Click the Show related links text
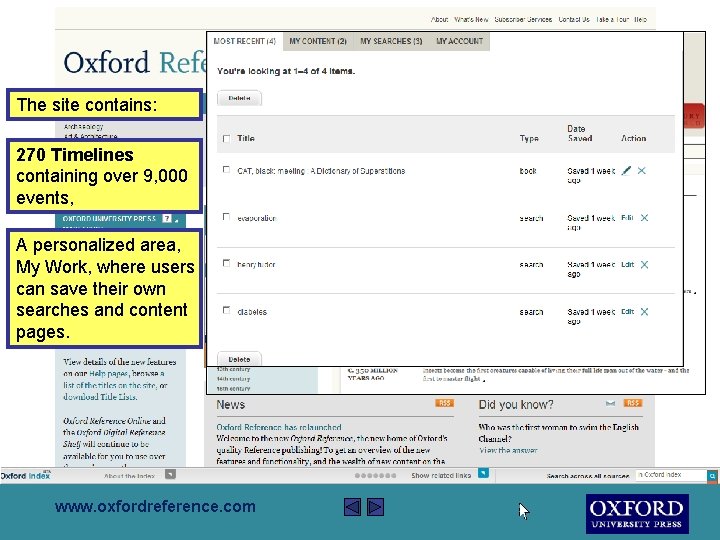720x540 pixels. [x=441, y=475]
